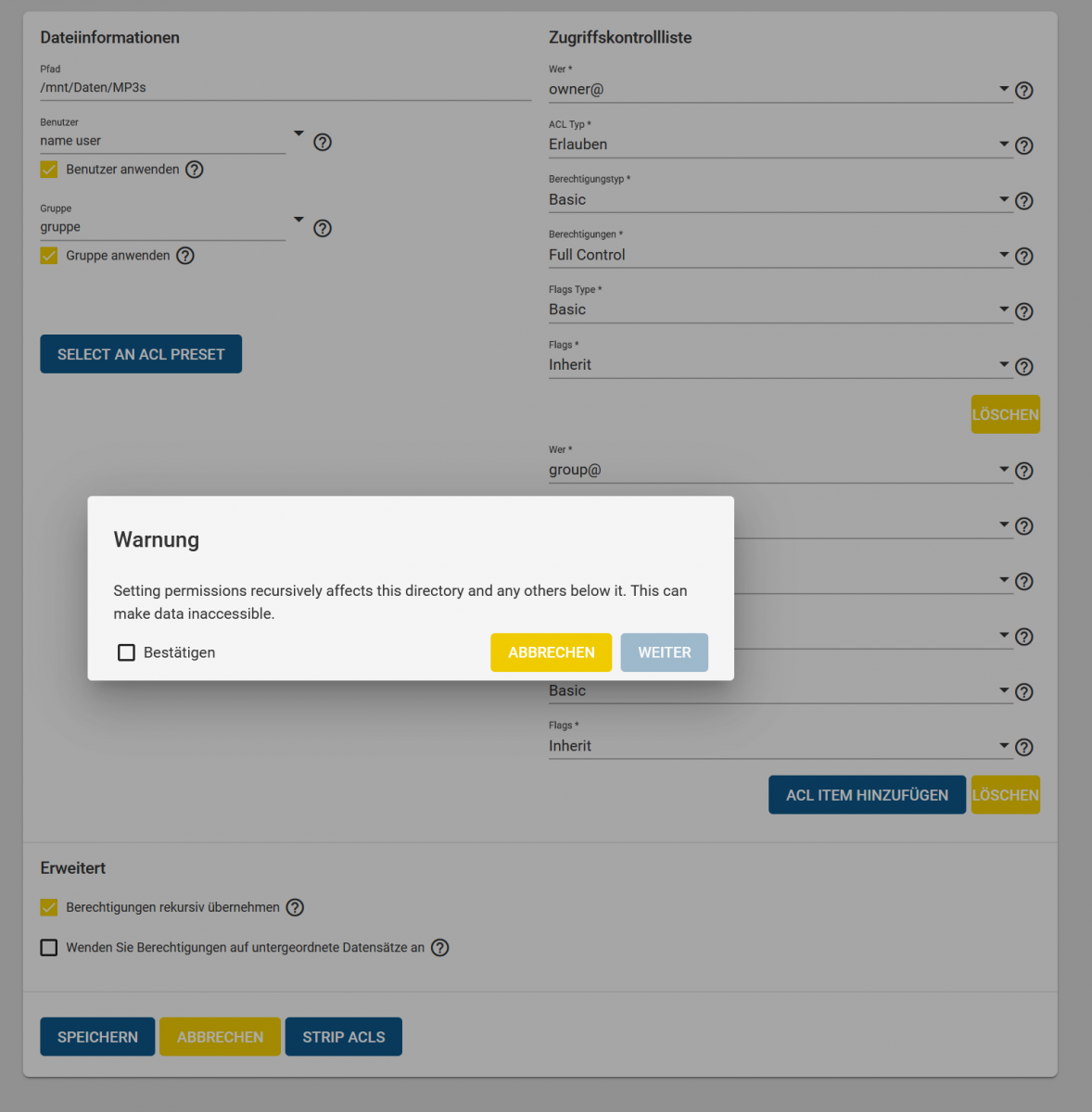1092x1112 pixels.
Task: Click help icon beside Gruppe anwenden
Action: 185,256
